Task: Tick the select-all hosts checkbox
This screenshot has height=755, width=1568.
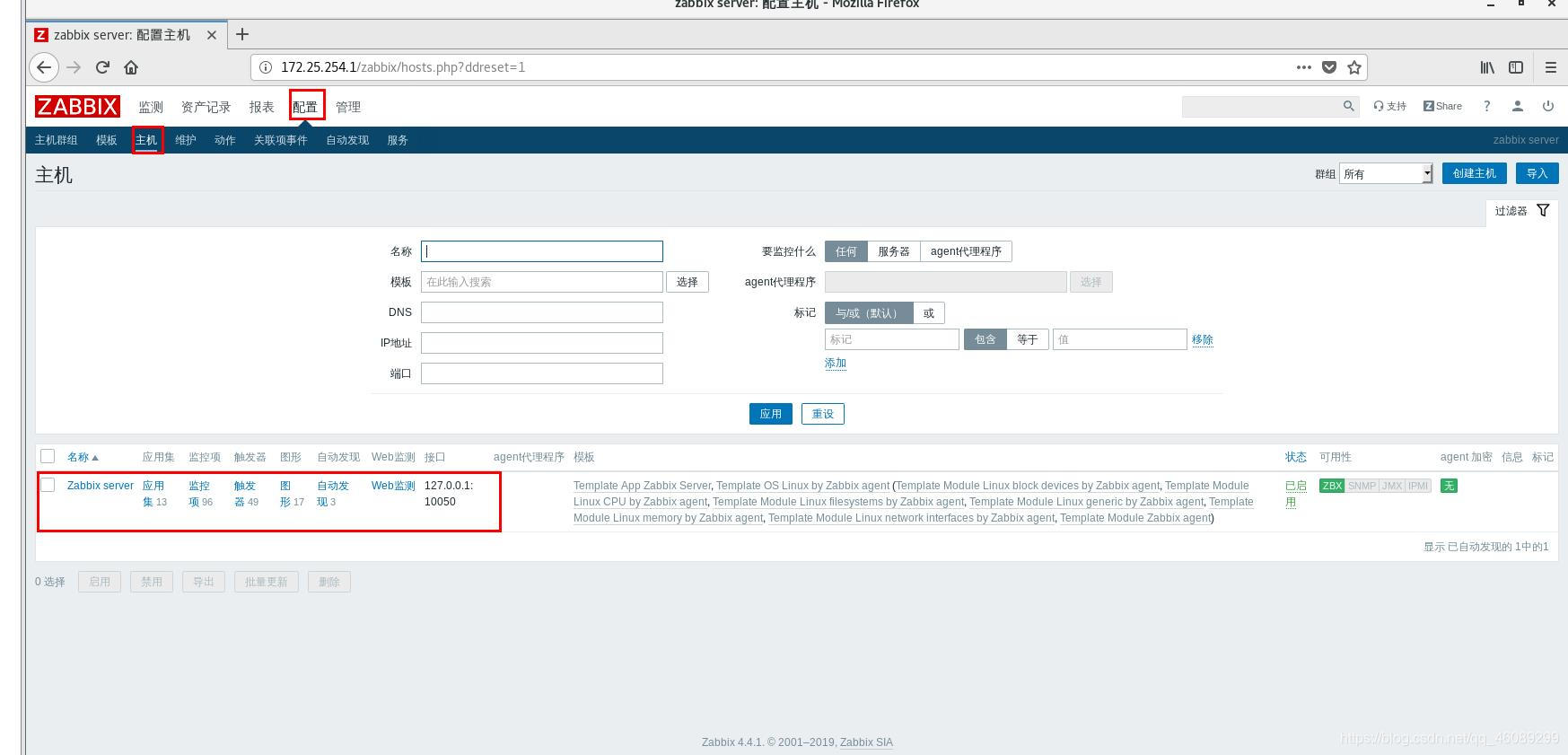Action: (48, 456)
